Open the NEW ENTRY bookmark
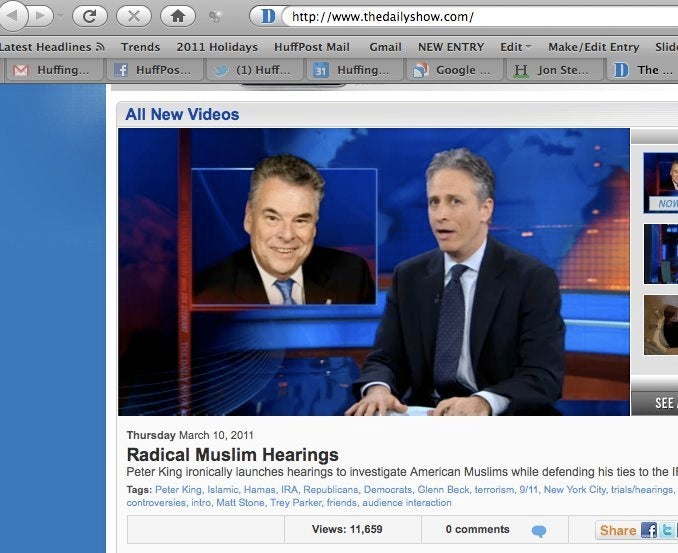The image size is (678, 553). pos(451,47)
